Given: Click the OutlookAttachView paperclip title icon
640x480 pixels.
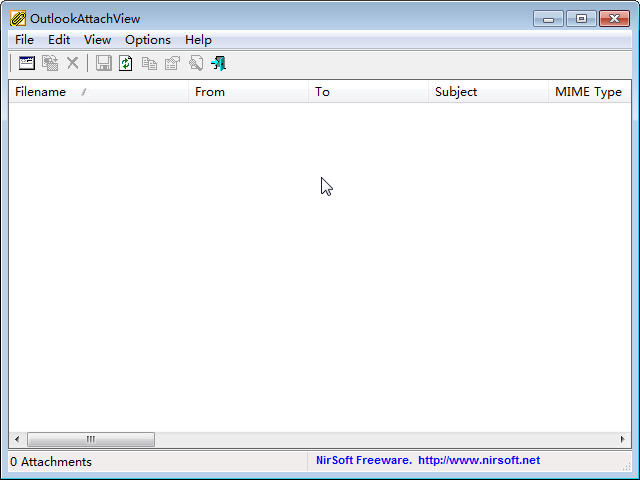Looking at the screenshot, I should (18, 19).
